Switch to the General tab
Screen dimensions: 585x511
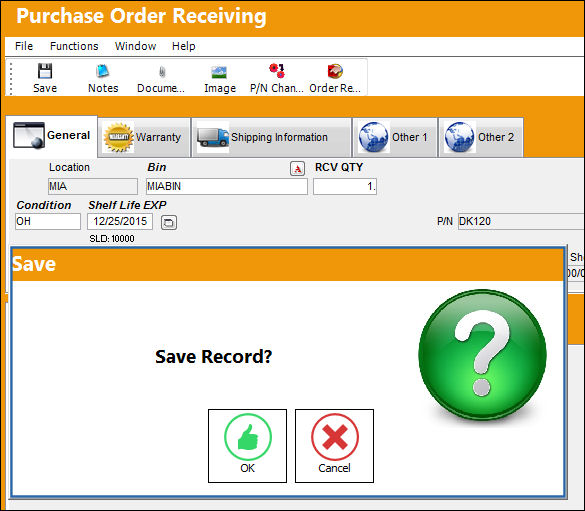[x=52, y=136]
